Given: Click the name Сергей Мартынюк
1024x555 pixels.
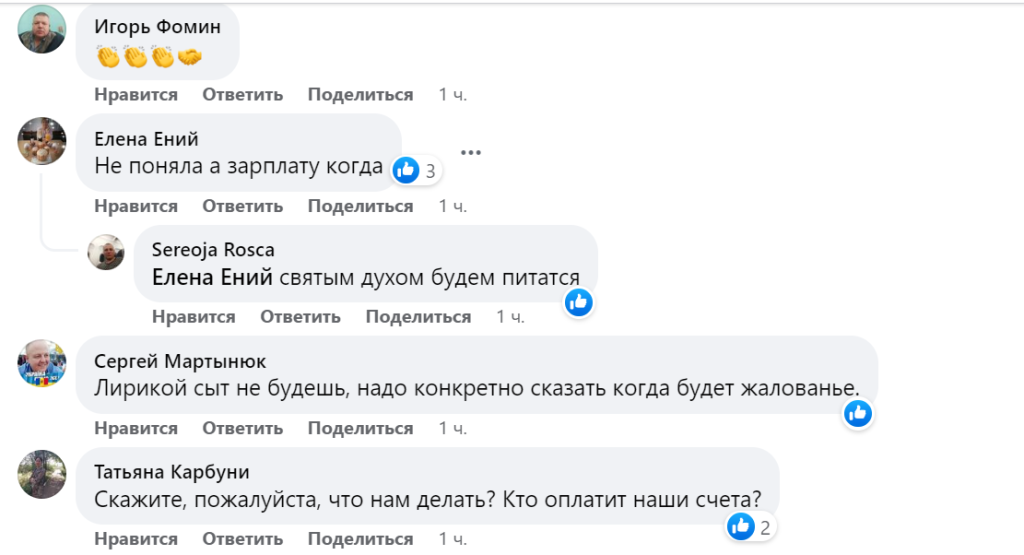Looking at the screenshot, I should (180, 361).
